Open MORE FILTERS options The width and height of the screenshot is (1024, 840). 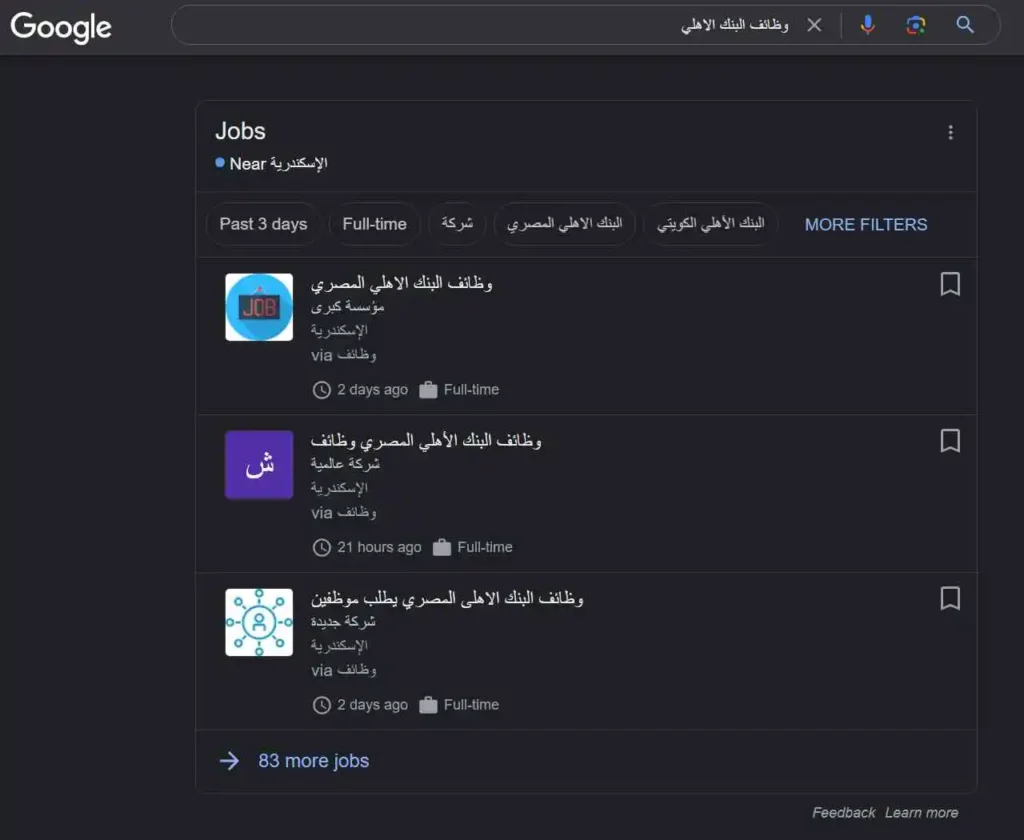(x=865, y=224)
